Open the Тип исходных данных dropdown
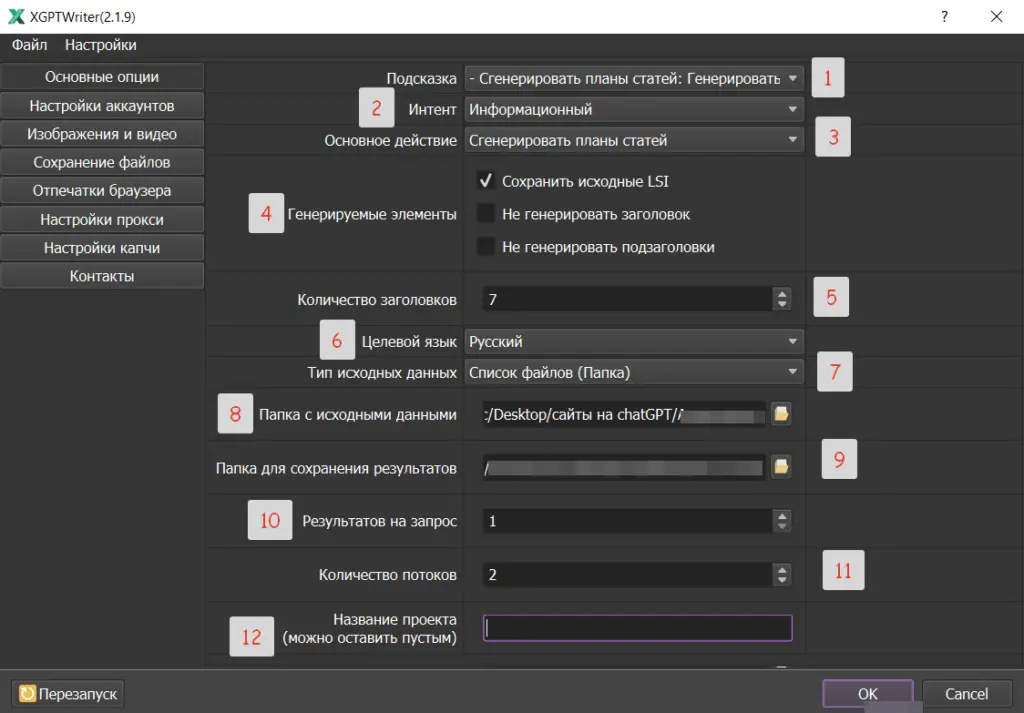The height and width of the screenshot is (713, 1024). pyautogui.click(x=634, y=372)
